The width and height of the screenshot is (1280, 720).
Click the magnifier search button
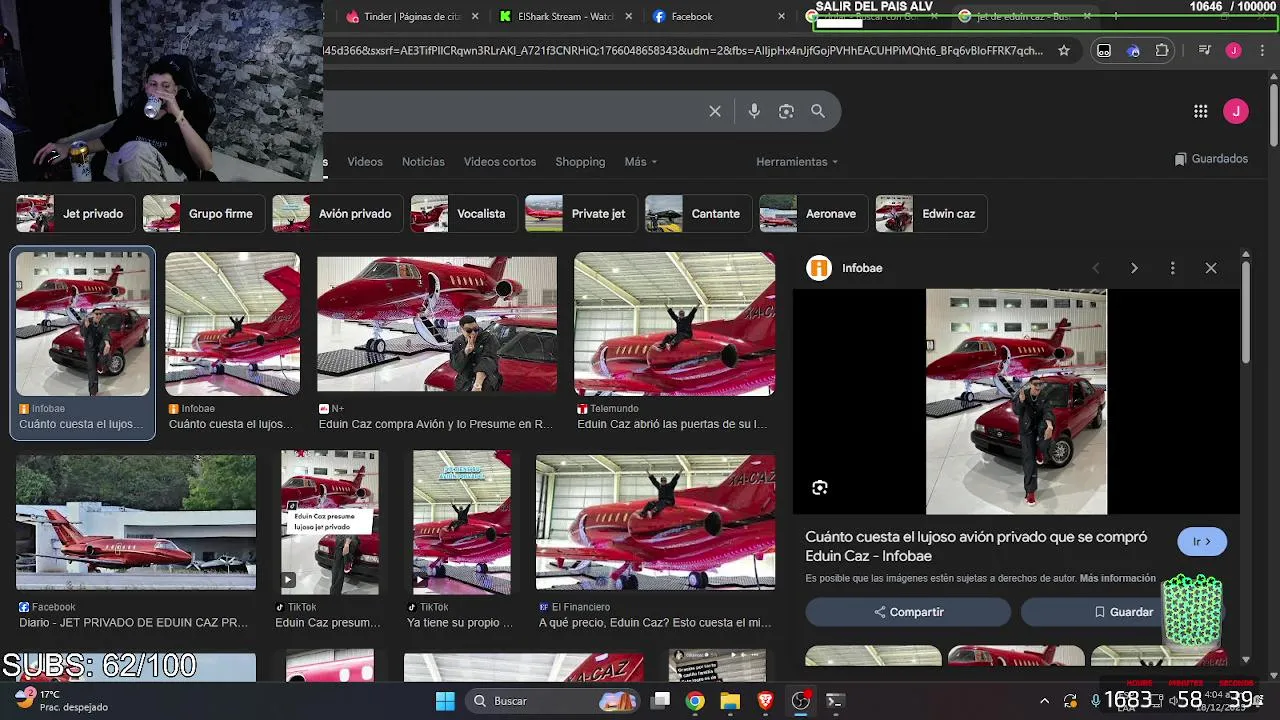[818, 111]
